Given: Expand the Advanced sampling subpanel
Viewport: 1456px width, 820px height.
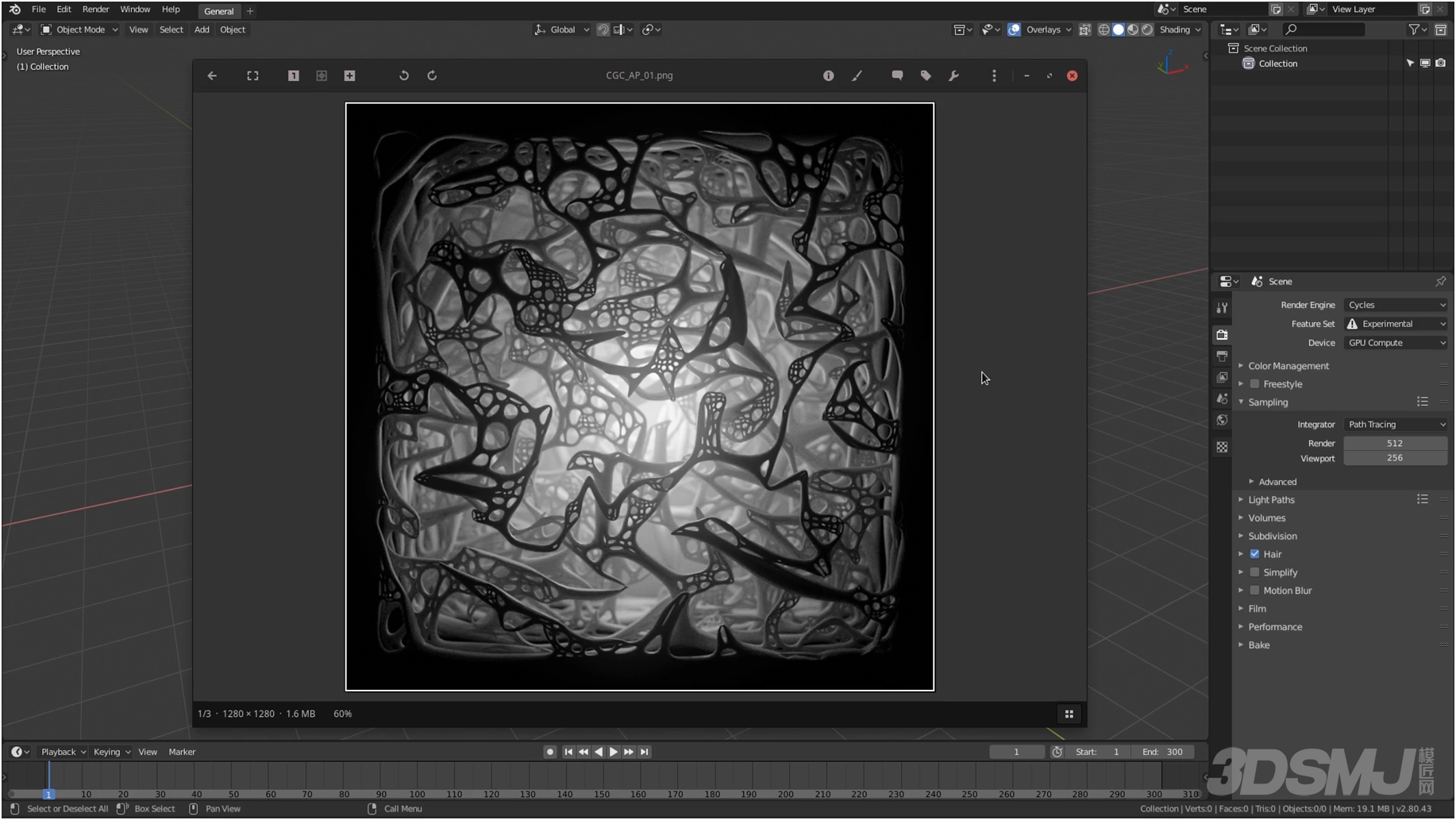Looking at the screenshot, I should (1277, 483).
